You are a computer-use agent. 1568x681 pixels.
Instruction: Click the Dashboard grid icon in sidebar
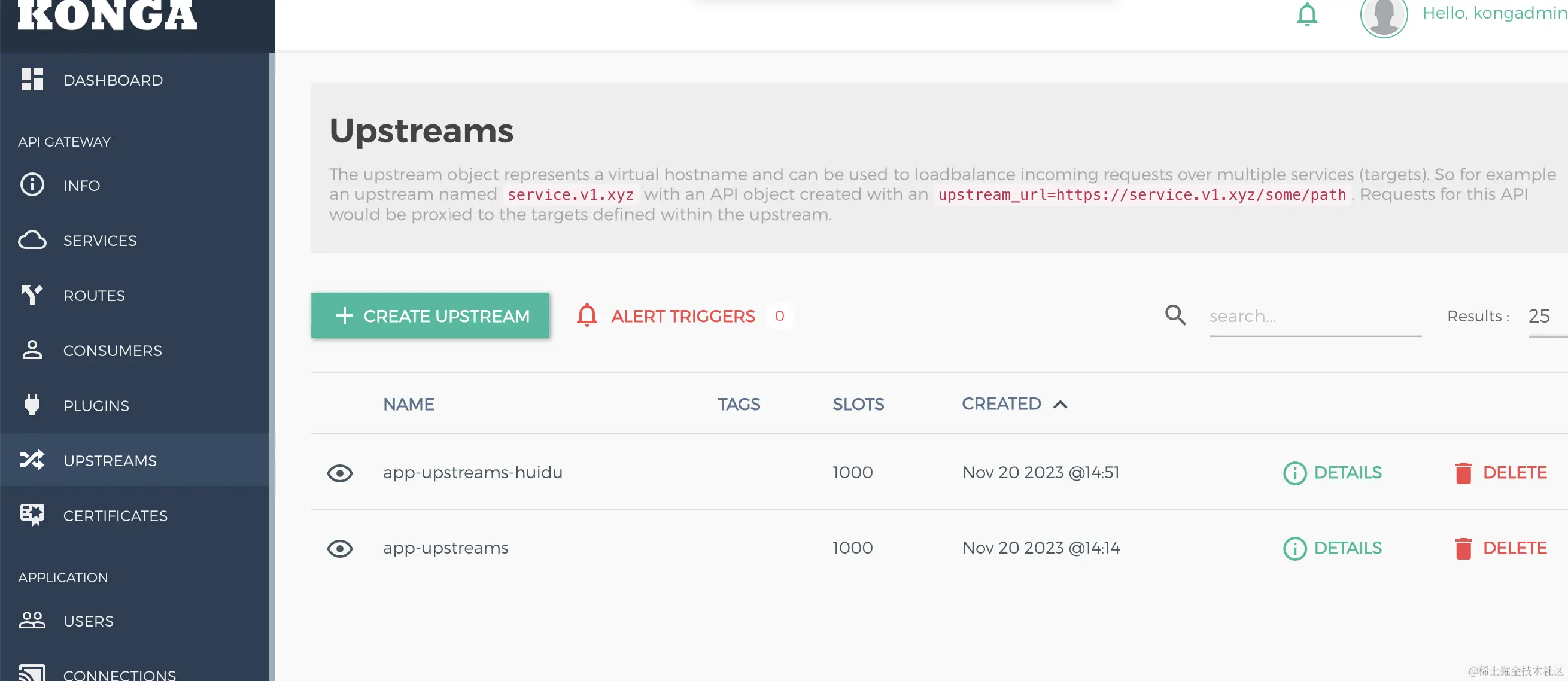[x=32, y=80]
